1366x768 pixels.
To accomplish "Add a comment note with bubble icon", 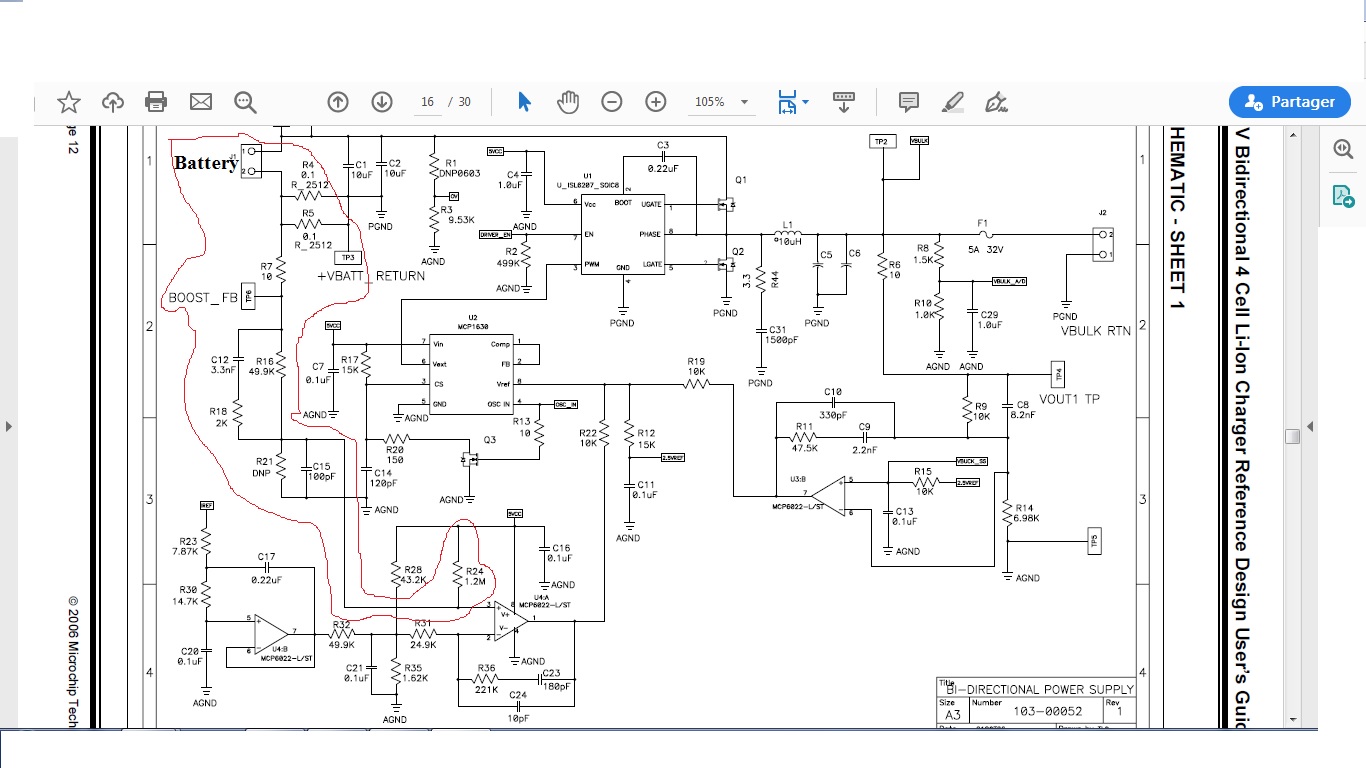I will point(909,102).
